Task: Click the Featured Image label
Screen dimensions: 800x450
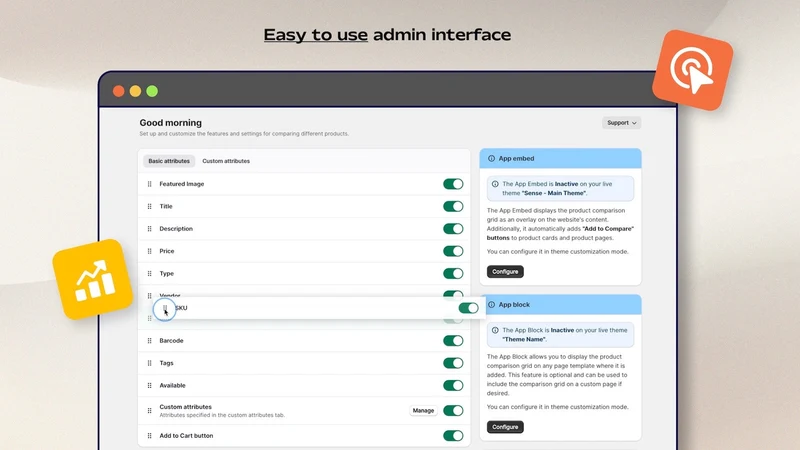Action: [182, 184]
